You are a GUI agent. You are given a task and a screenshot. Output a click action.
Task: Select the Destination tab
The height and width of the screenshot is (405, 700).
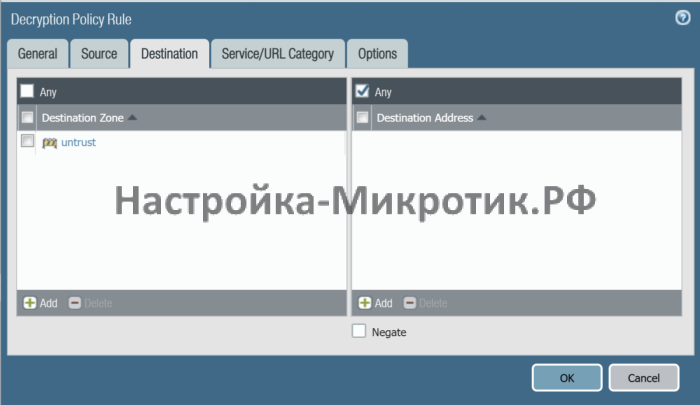coord(169,54)
